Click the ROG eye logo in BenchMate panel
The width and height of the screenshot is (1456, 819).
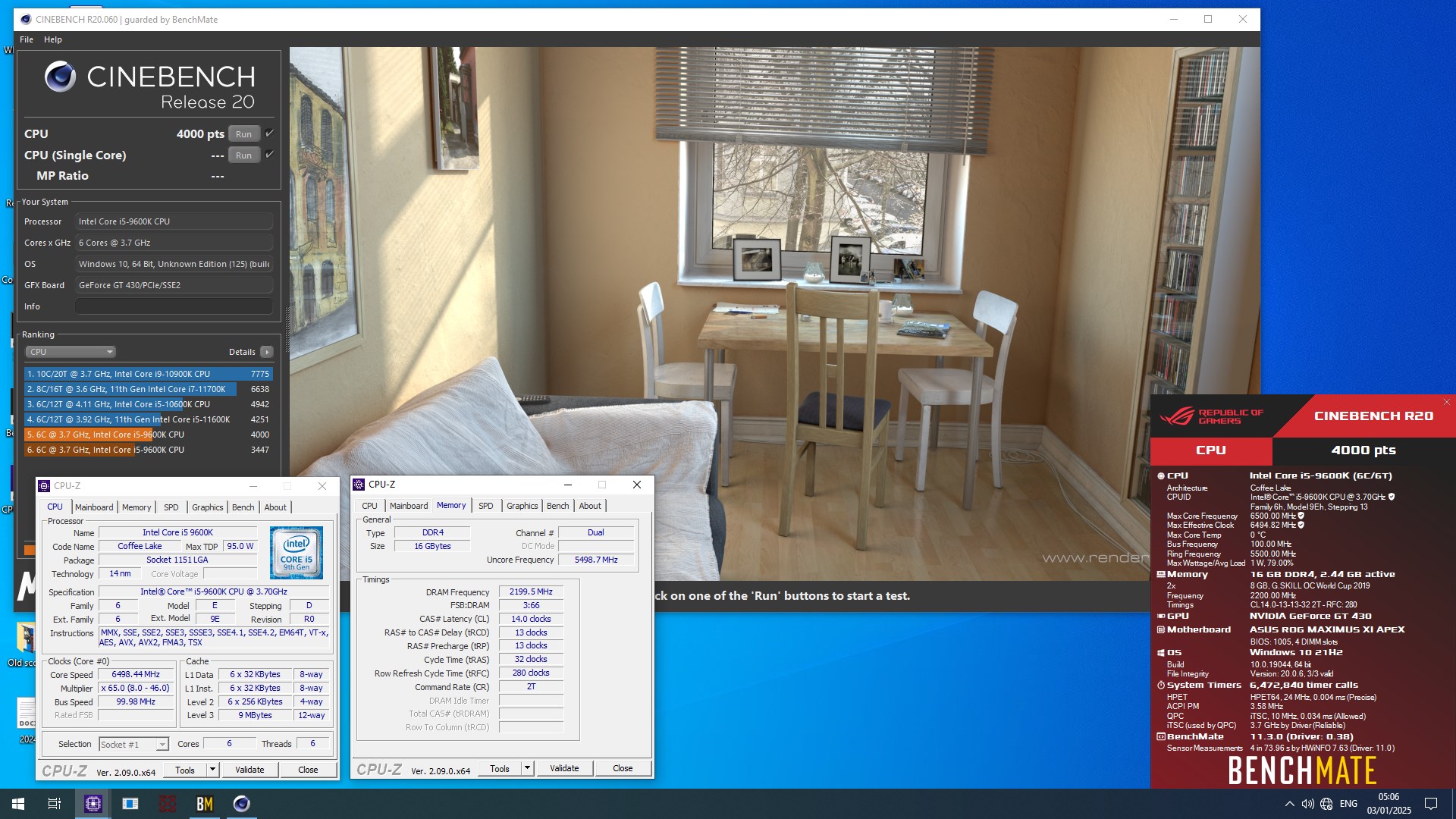(x=1176, y=416)
